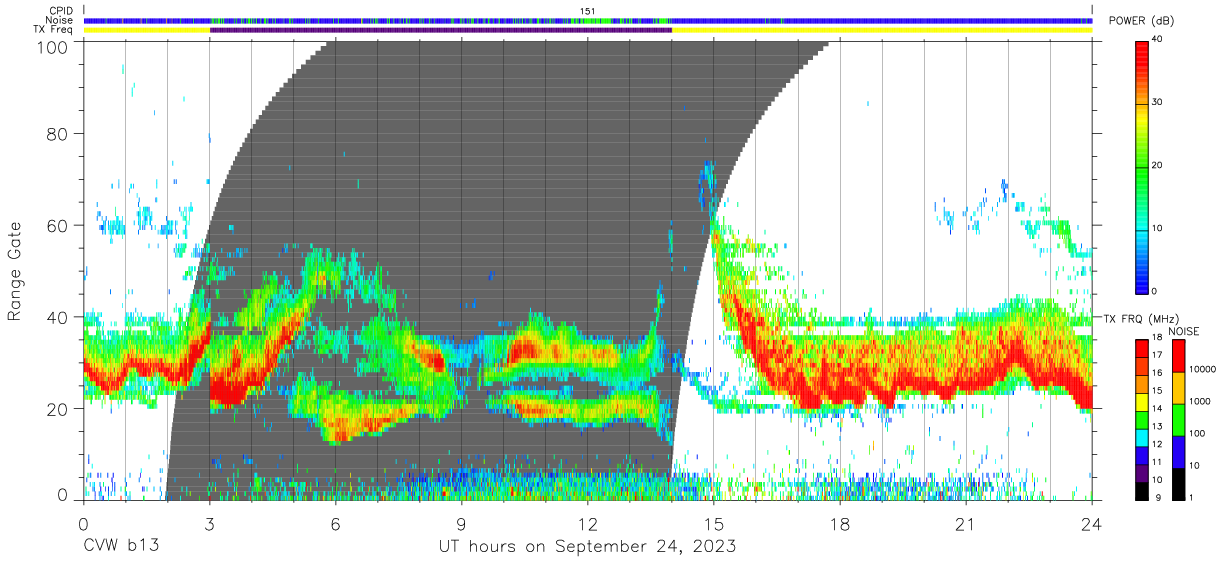Click the TX FRQ (MHz) legend title

click(x=1141, y=319)
